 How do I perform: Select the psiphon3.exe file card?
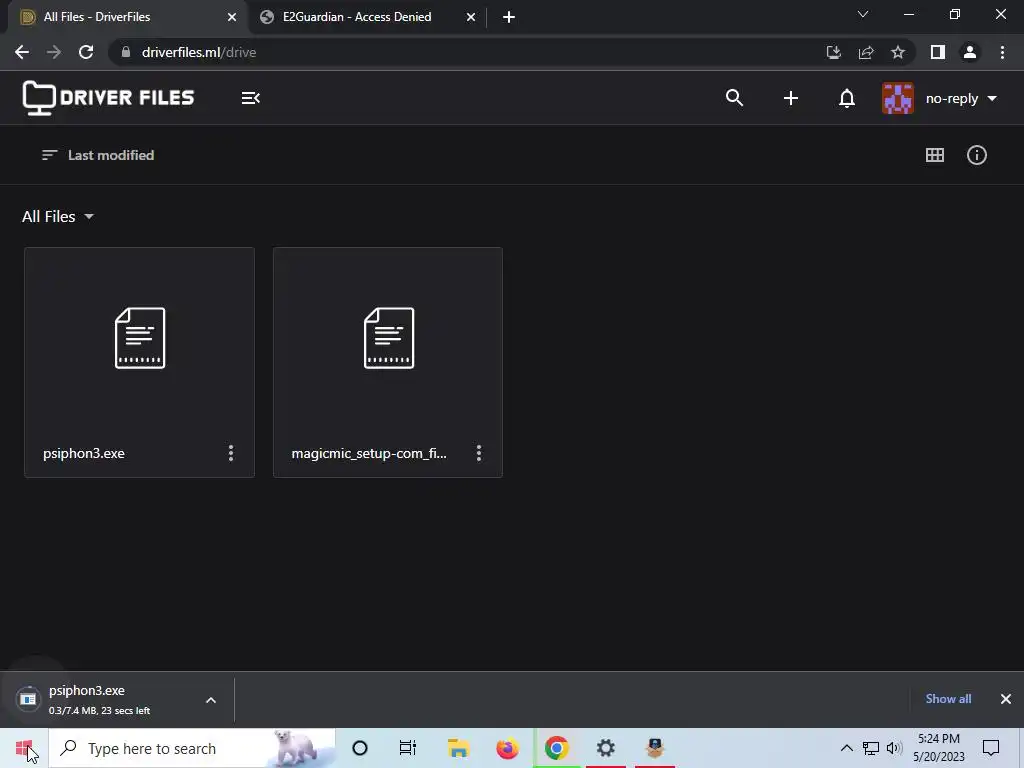coord(139,362)
